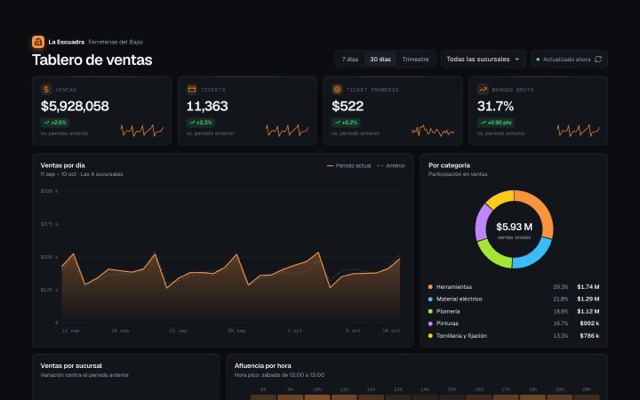Click the Material eléctrico category label

coord(459,299)
